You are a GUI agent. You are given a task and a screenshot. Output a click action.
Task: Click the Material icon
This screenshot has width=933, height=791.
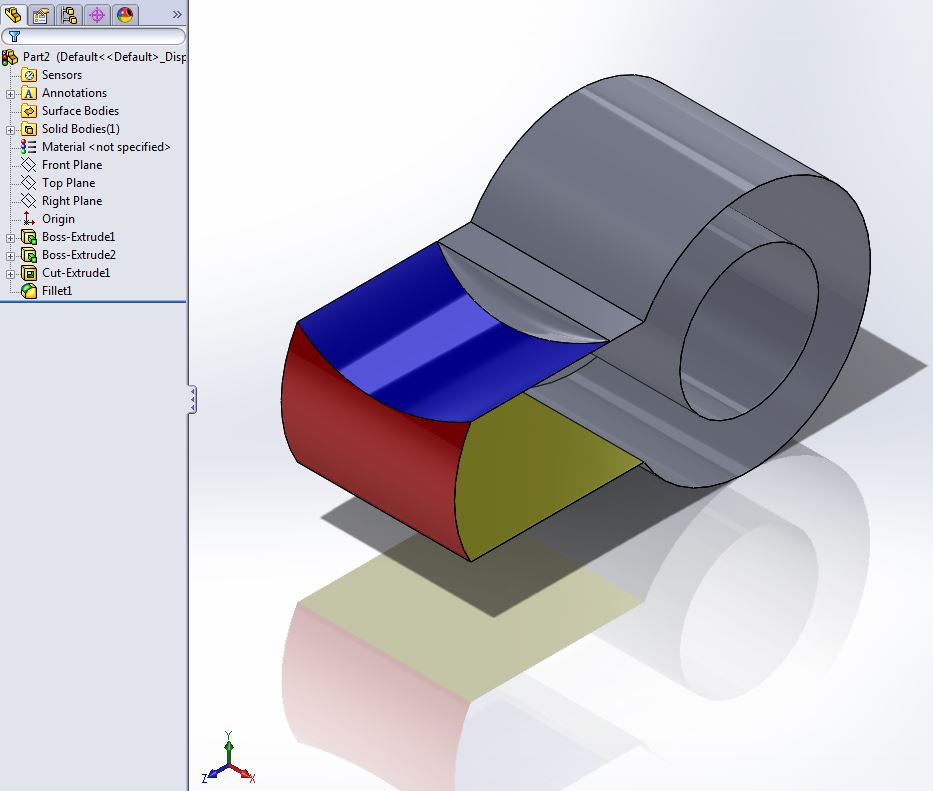tap(28, 147)
